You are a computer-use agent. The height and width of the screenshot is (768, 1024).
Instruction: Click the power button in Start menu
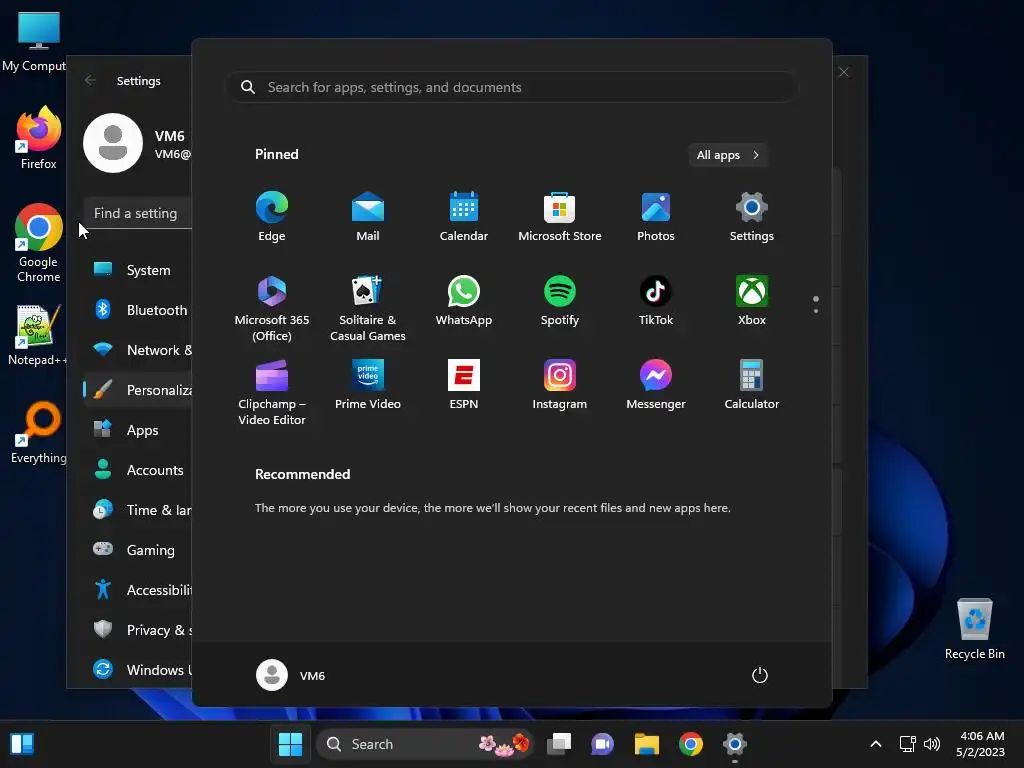point(760,675)
